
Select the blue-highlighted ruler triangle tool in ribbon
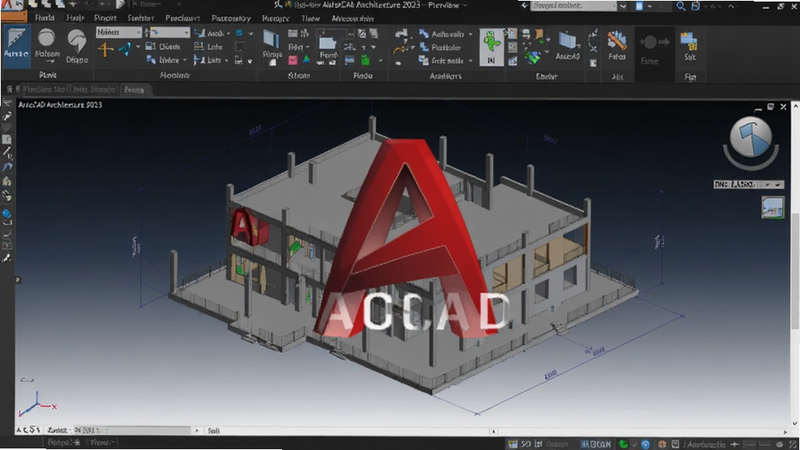[16, 46]
